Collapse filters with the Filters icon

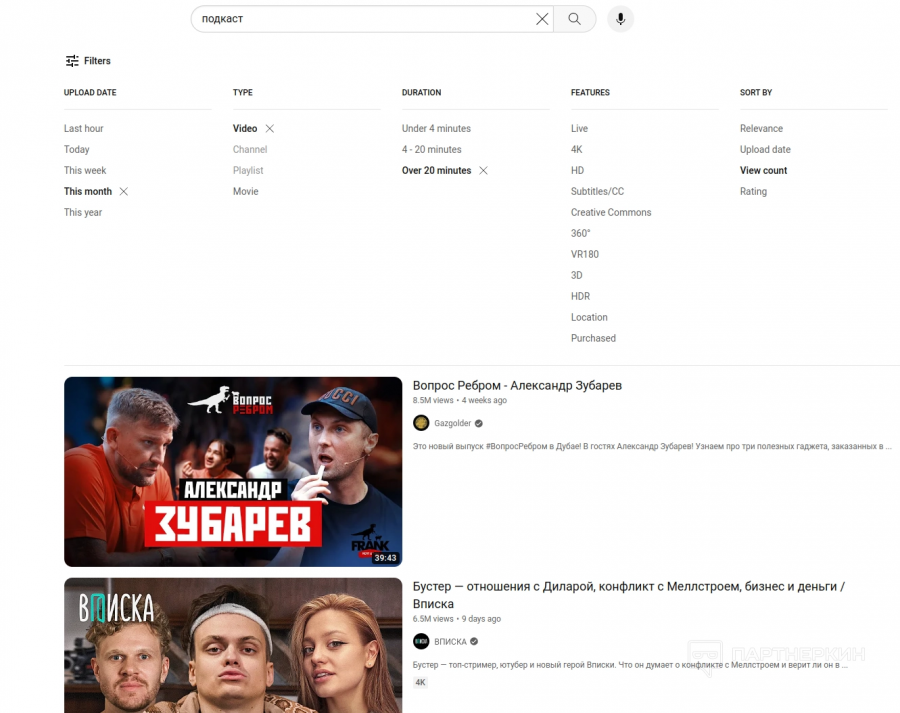[x=88, y=61]
